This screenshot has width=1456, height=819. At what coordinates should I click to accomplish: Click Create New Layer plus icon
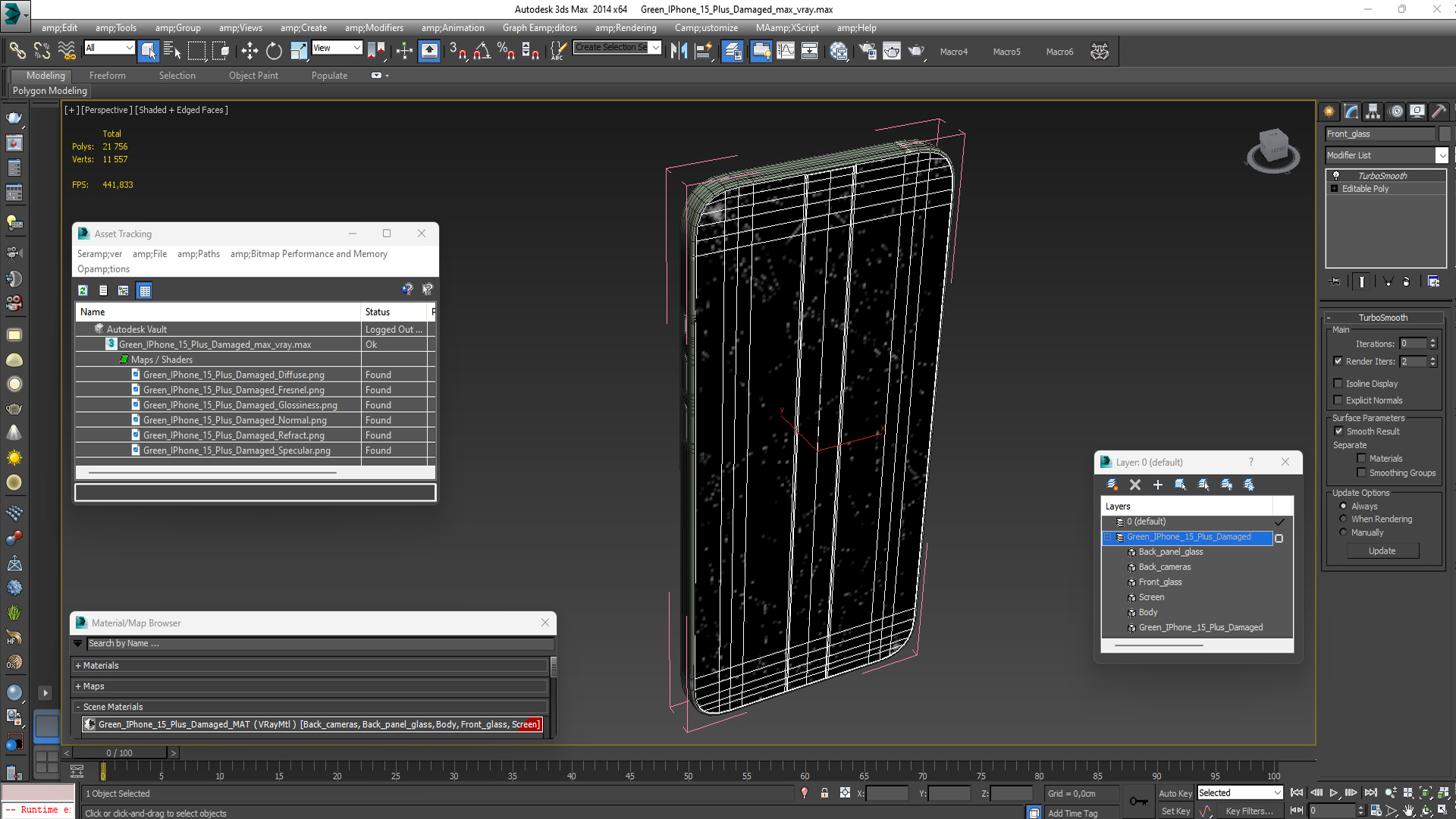[x=1158, y=485]
